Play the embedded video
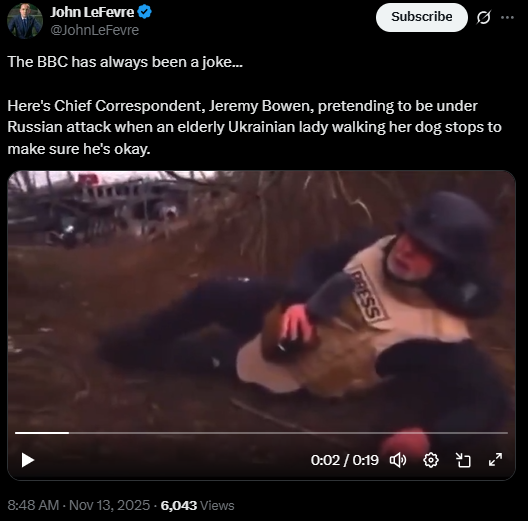The image size is (528, 521). (28, 460)
